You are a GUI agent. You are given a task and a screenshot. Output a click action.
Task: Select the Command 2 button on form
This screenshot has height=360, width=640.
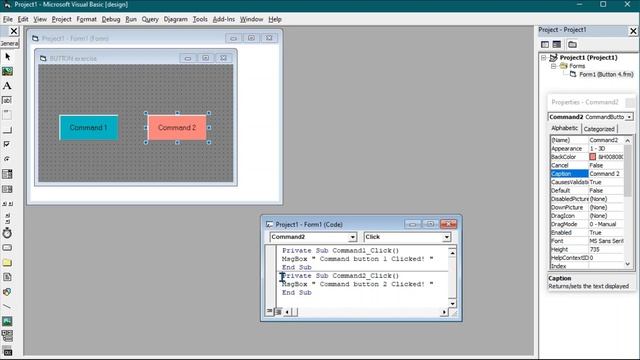pyautogui.click(x=177, y=128)
